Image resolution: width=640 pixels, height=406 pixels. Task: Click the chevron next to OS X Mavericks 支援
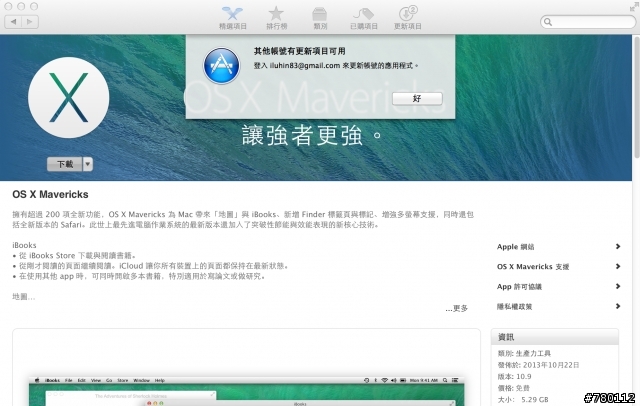(x=618, y=266)
